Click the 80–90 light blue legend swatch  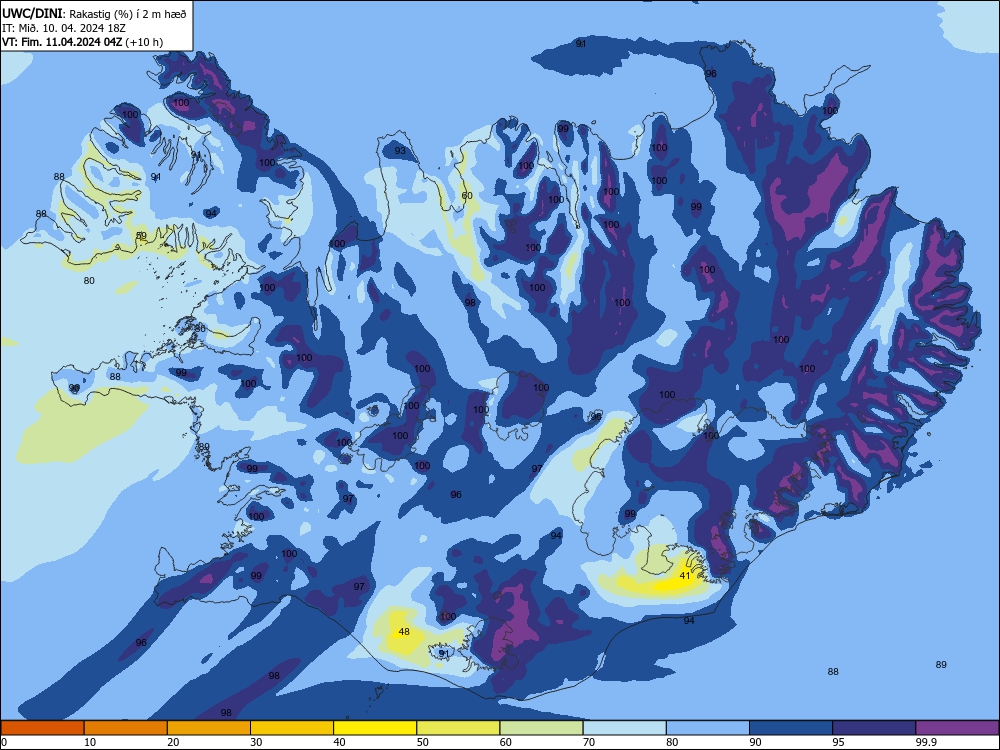click(x=708, y=728)
